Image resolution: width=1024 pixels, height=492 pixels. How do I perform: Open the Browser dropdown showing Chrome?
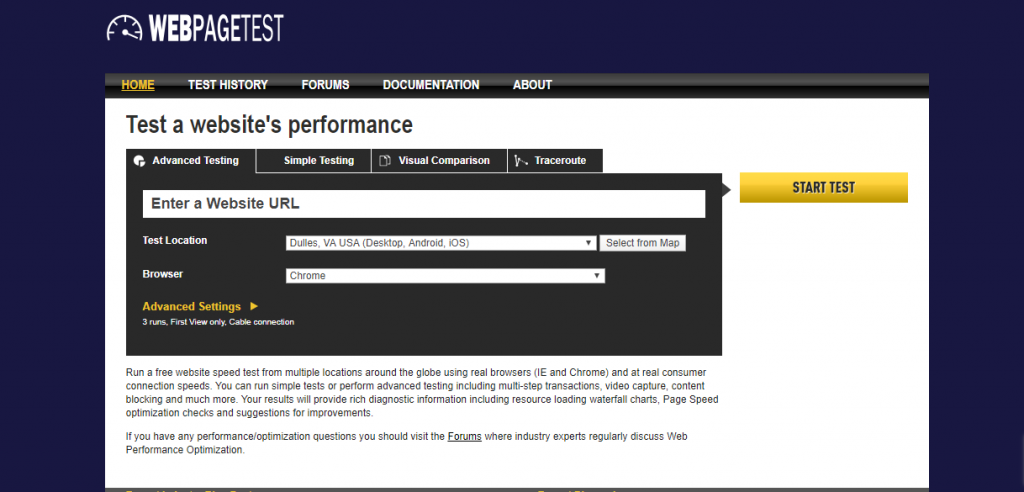[x=445, y=276]
